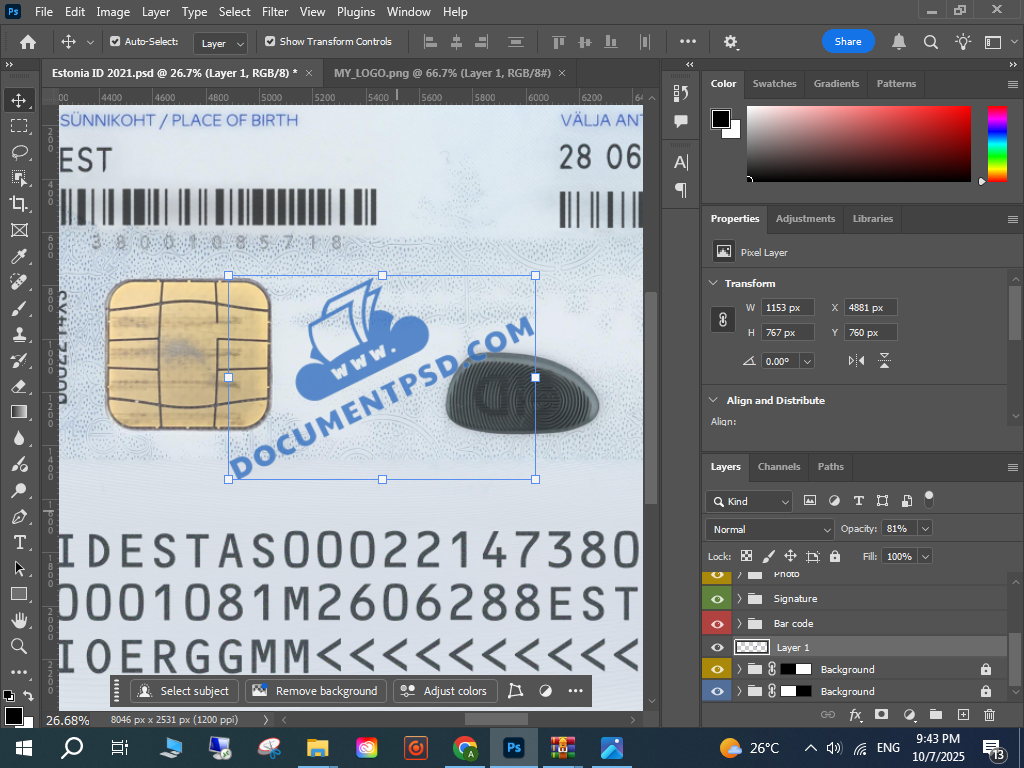This screenshot has width=1024, height=768.
Task: Click the Remove background button
Action: pos(316,691)
